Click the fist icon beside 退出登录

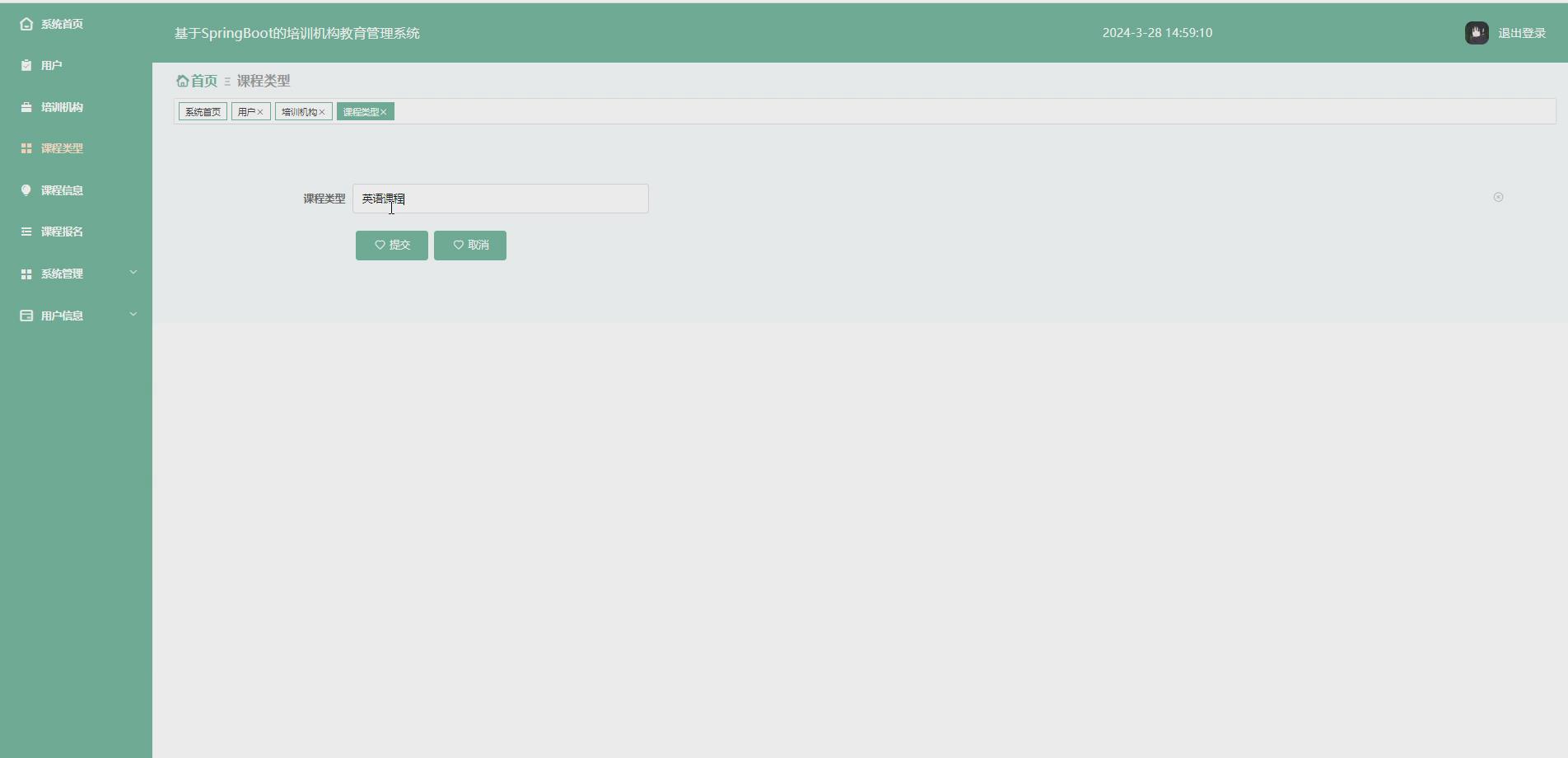[1477, 32]
